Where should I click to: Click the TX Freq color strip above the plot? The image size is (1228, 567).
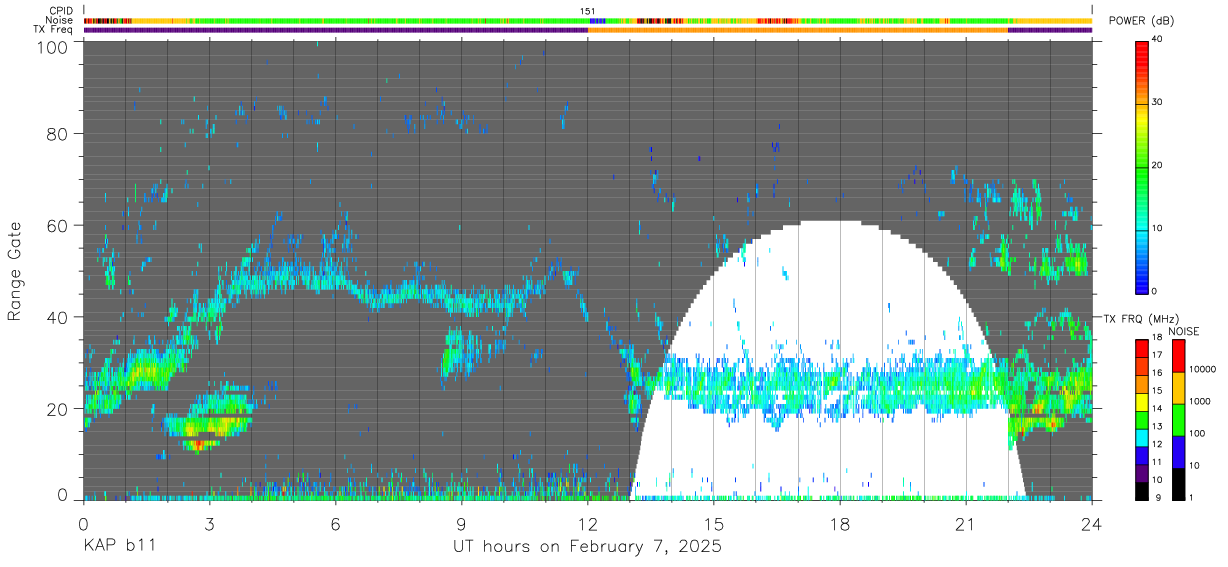(x=587, y=30)
